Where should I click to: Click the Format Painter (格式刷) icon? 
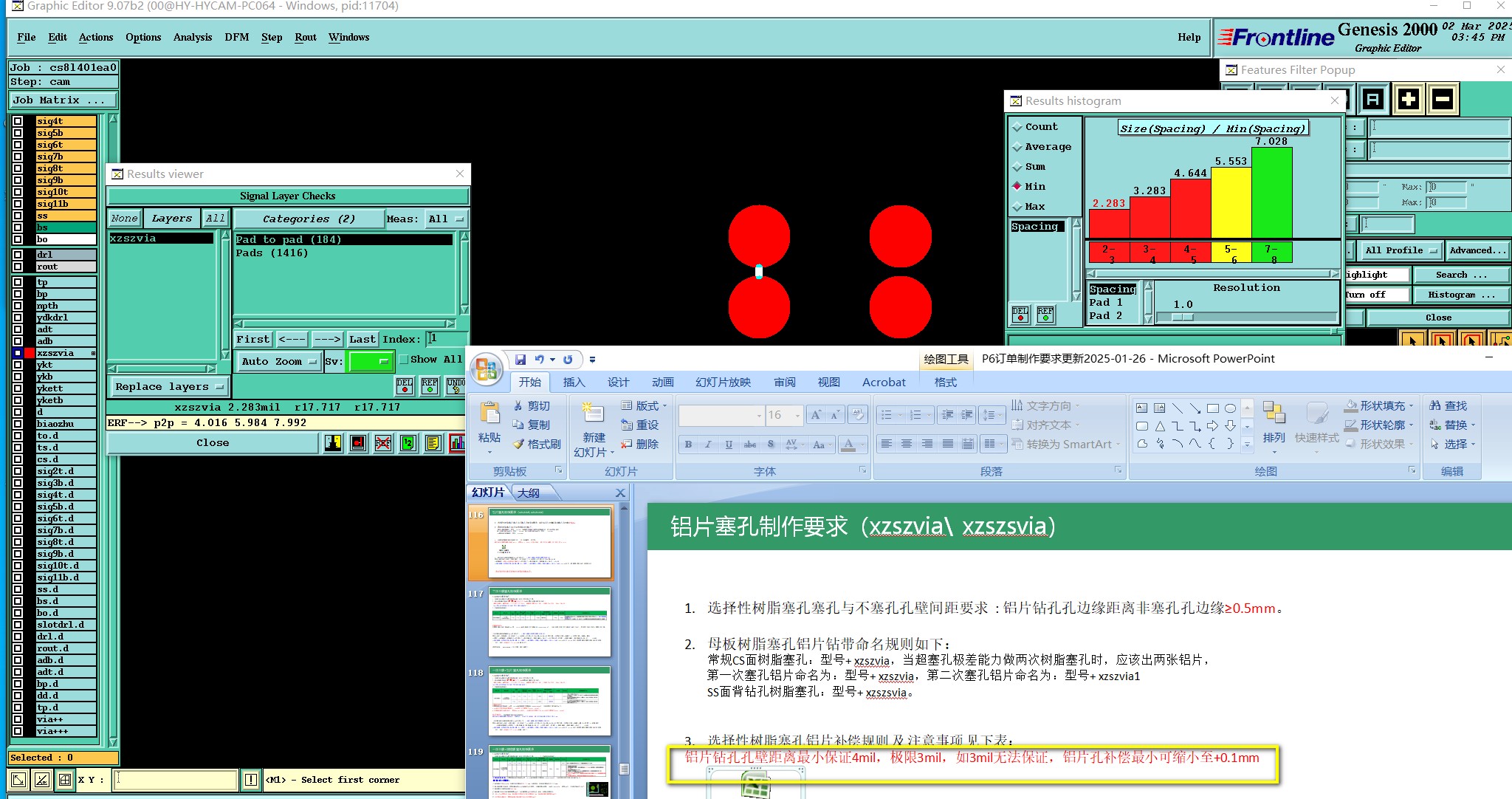518,444
